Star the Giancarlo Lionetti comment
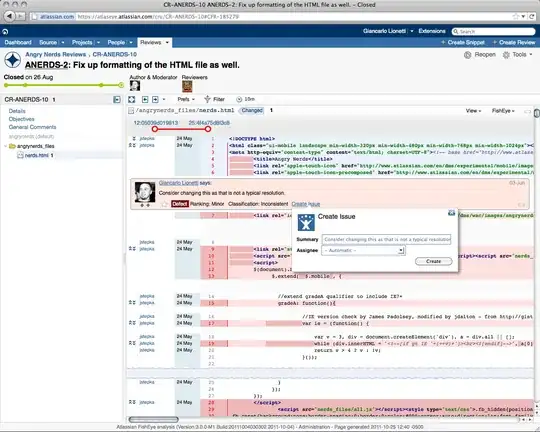Screen dimensions: 540x432 164,204
